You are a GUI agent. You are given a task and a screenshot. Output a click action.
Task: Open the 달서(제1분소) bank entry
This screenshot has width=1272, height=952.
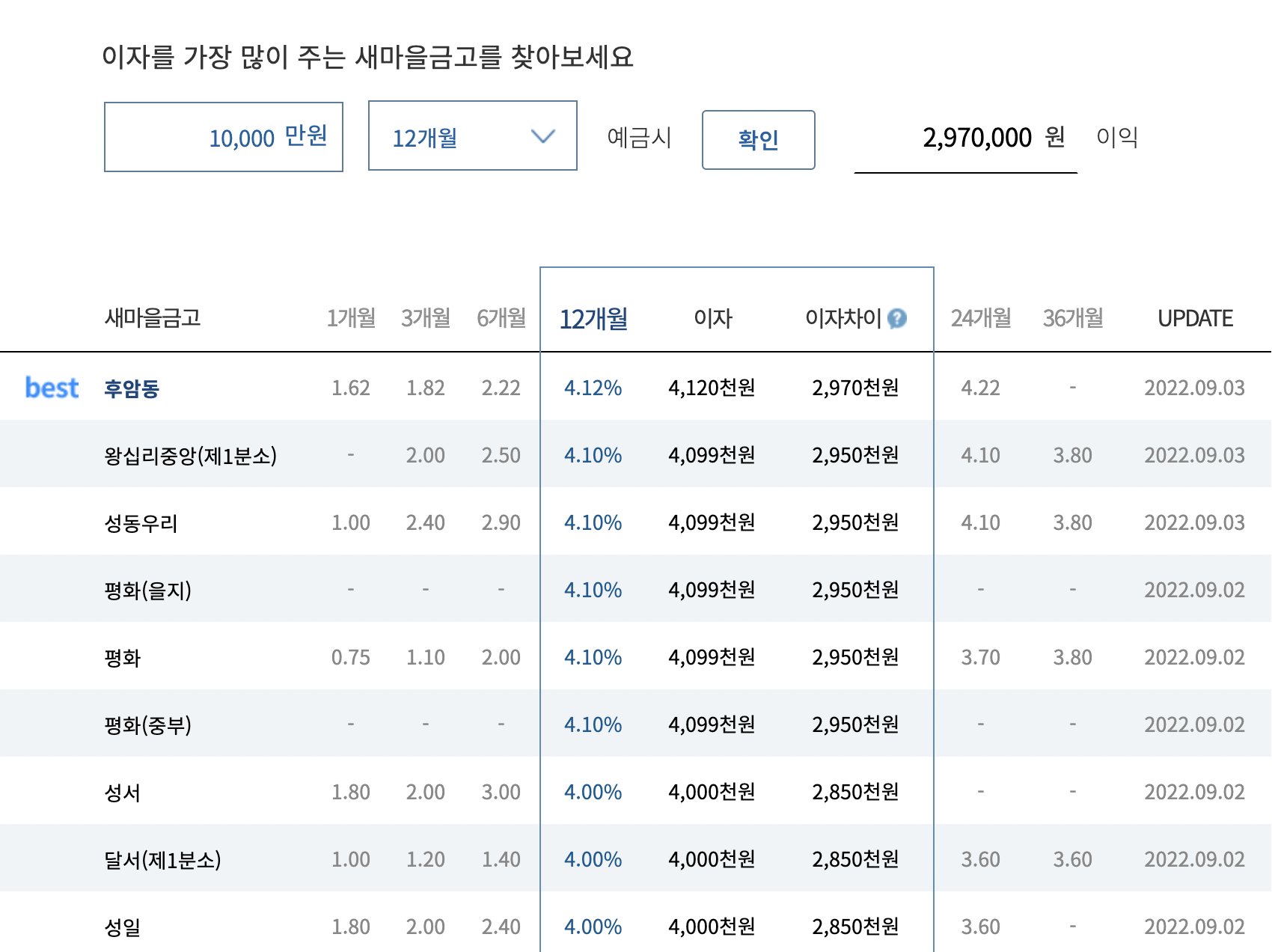[x=162, y=860]
